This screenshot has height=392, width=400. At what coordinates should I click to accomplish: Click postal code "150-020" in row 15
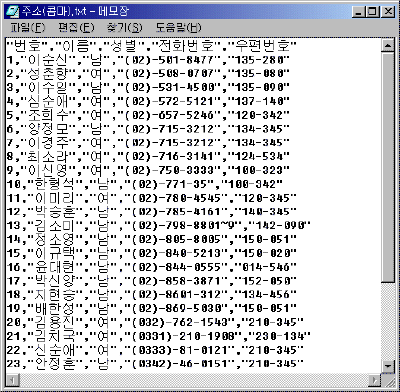click(266, 253)
